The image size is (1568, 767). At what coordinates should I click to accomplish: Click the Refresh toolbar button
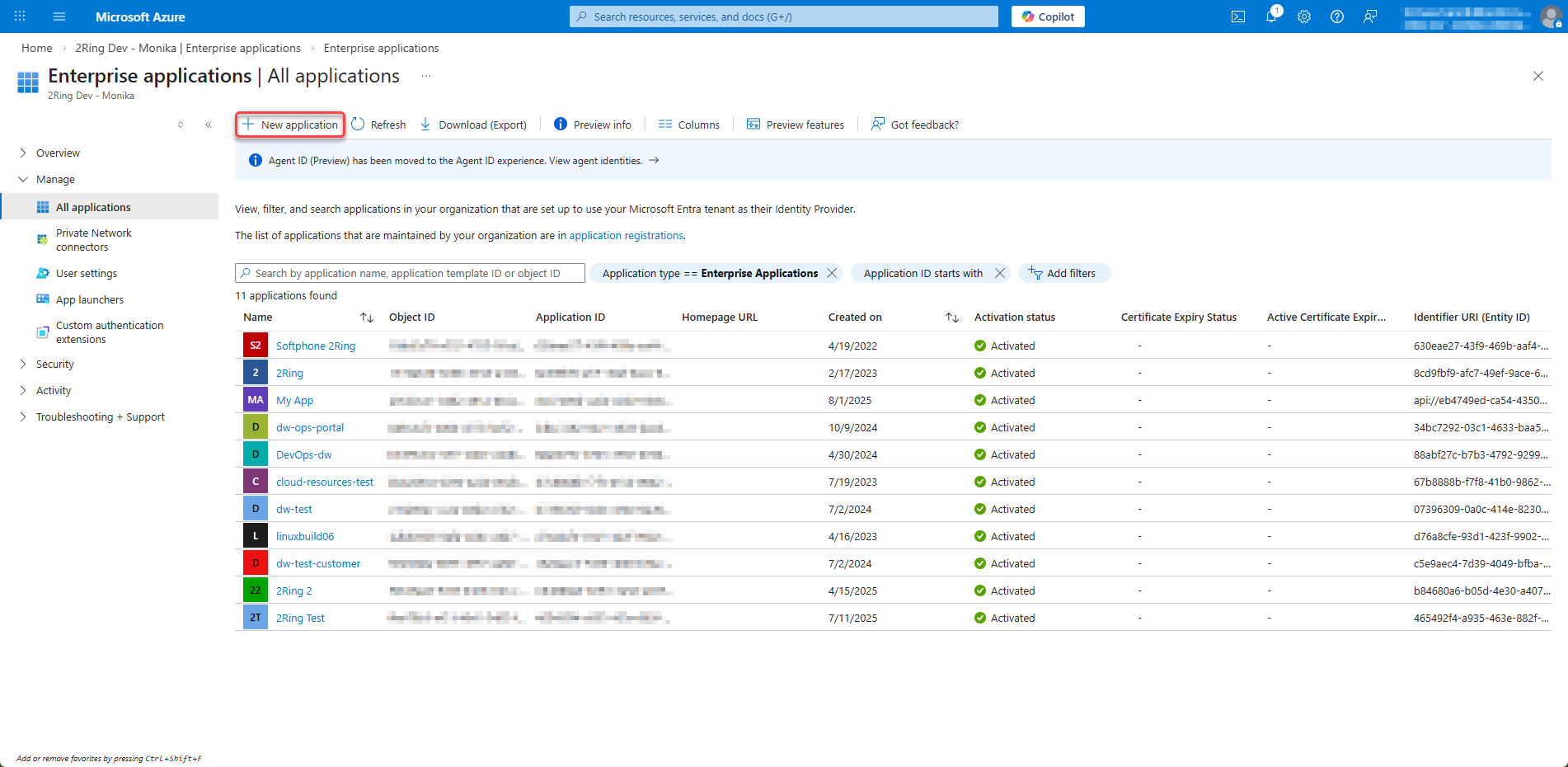pos(378,125)
